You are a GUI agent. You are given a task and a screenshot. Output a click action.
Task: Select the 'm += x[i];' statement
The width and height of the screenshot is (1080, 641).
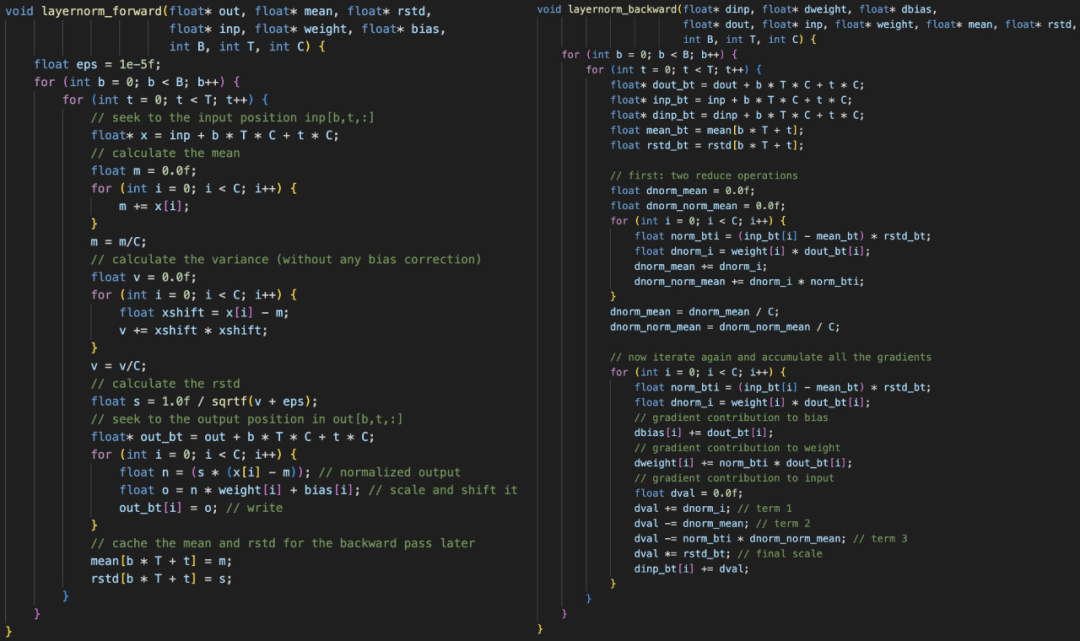click(154, 207)
